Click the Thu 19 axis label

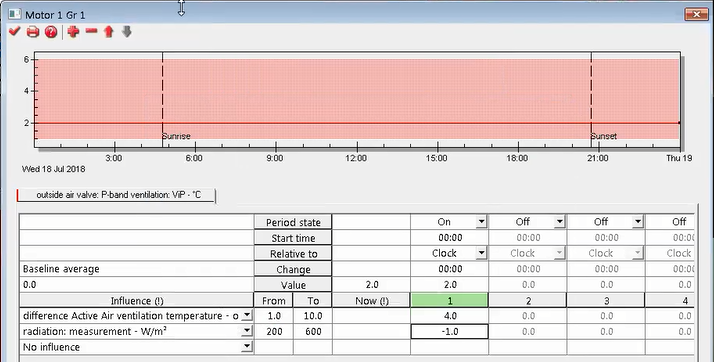pyautogui.click(x=679, y=158)
